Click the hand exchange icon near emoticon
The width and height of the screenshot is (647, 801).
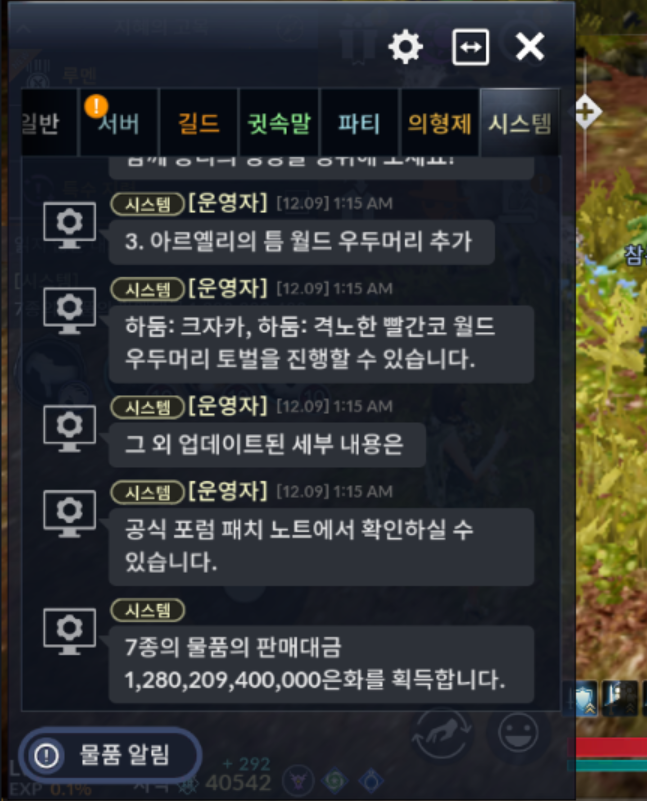coord(442,733)
